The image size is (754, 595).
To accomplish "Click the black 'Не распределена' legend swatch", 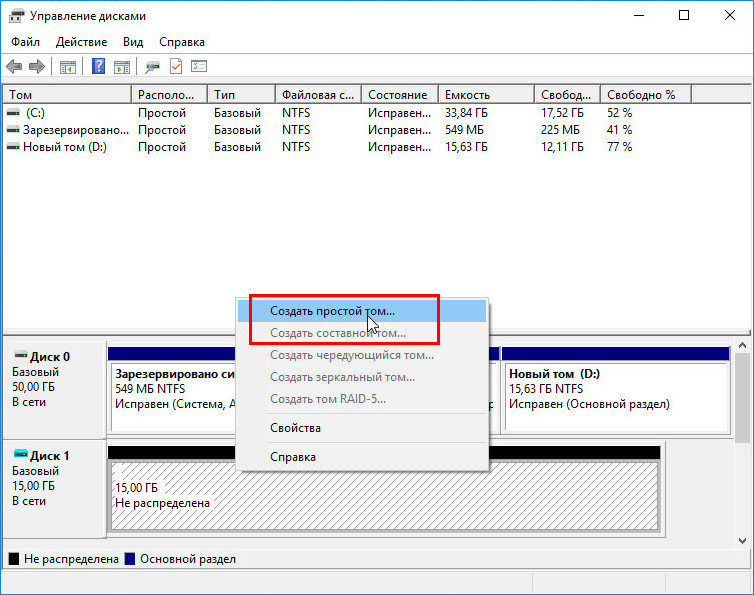I will click(x=14, y=558).
